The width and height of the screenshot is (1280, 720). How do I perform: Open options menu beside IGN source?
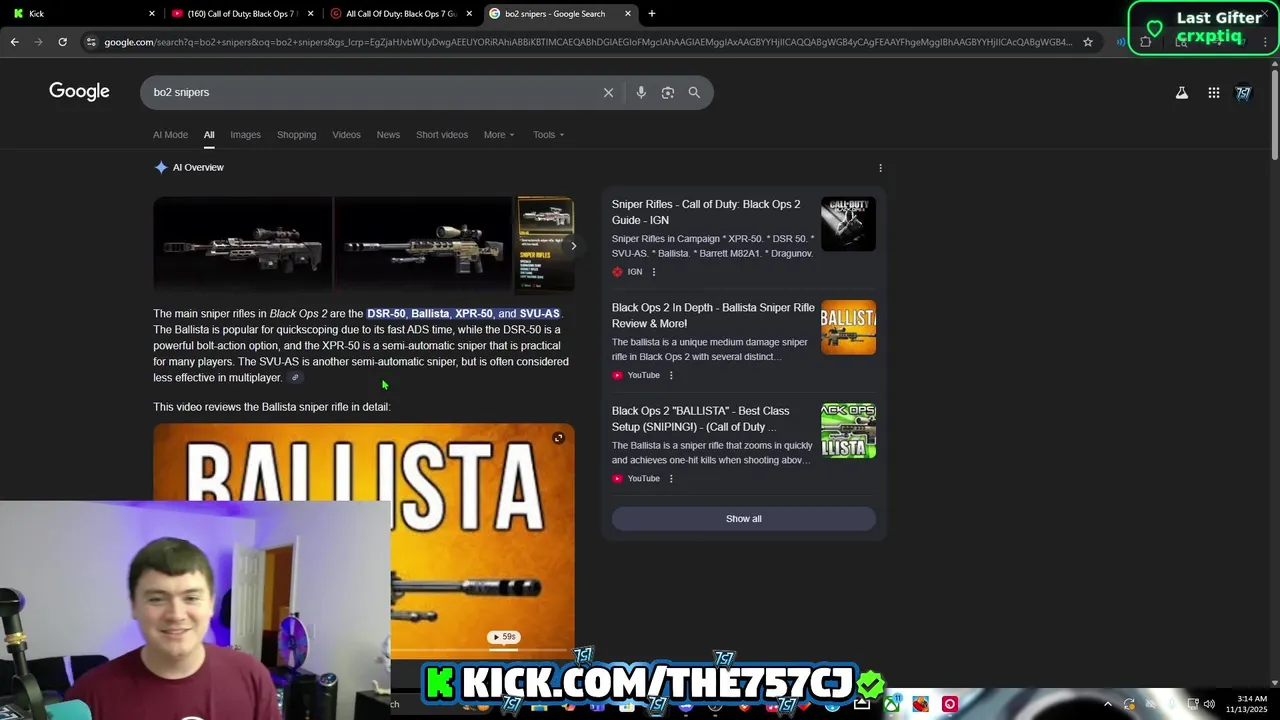click(x=654, y=272)
